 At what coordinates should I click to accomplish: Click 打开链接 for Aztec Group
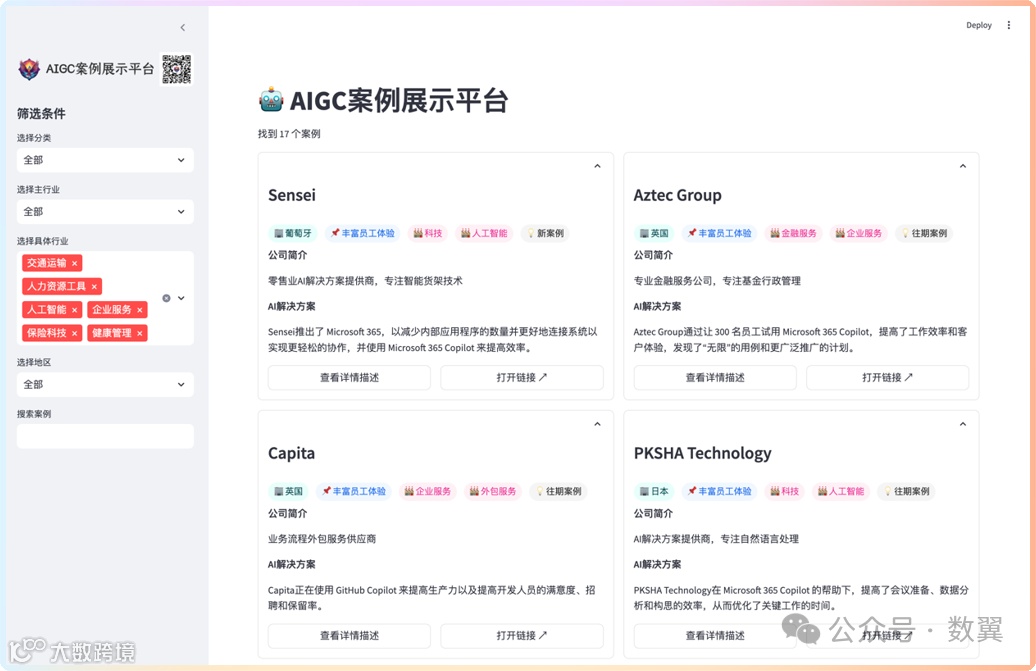click(x=887, y=378)
